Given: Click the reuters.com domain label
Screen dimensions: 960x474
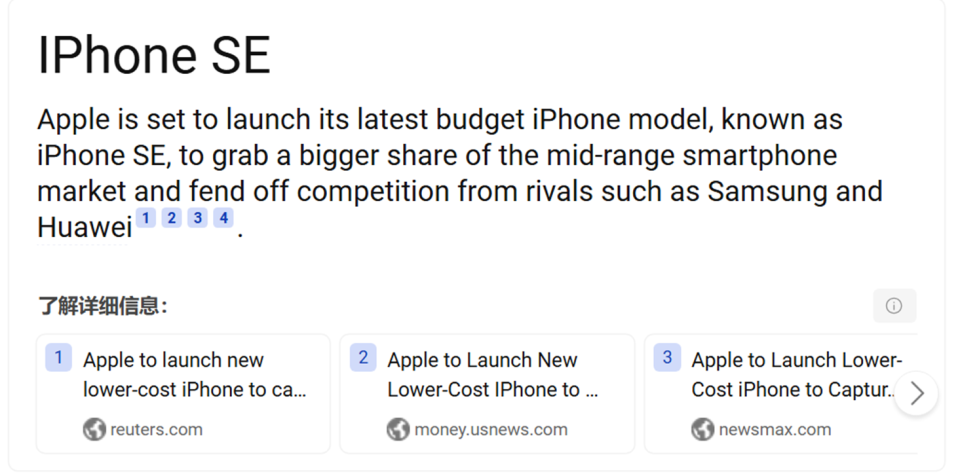Looking at the screenshot, I should [156, 430].
